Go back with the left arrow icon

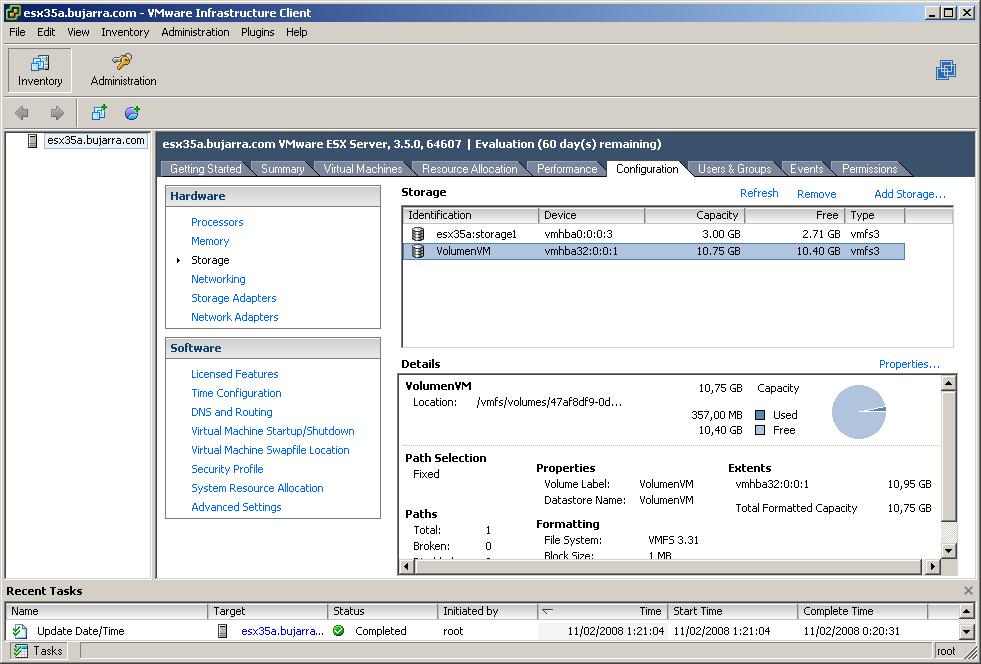click(22, 113)
